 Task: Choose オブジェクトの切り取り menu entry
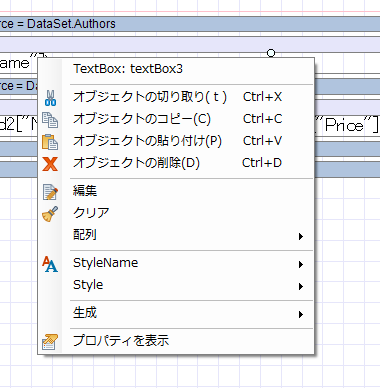tap(176, 97)
